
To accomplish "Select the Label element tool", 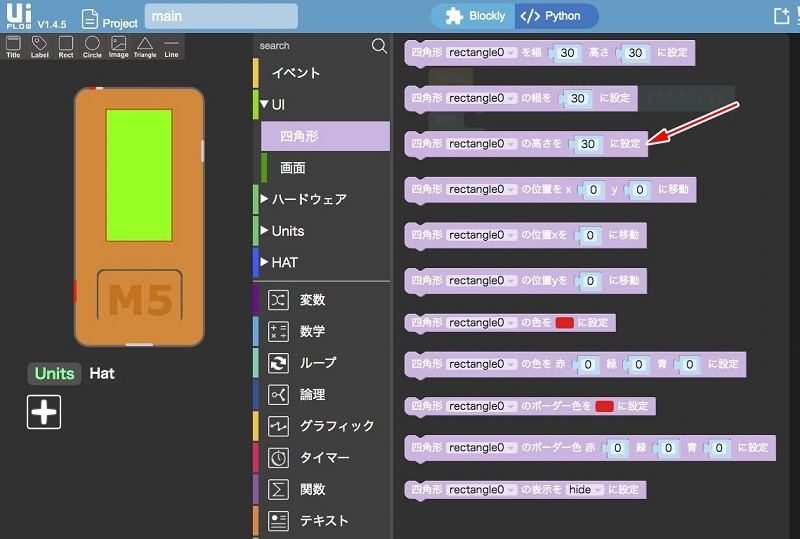I will [39, 46].
